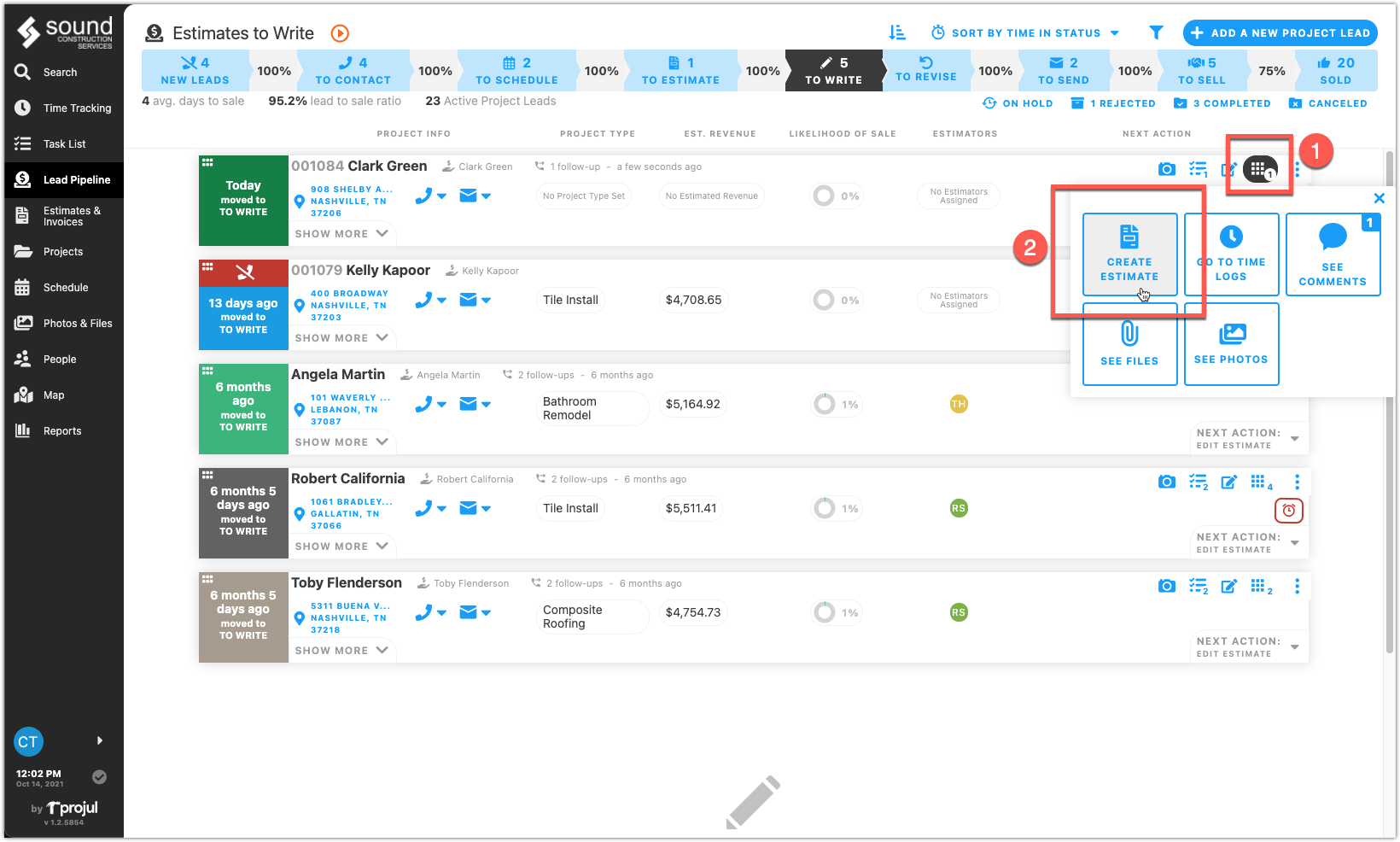Select Go To Time Logs in the popup
The image size is (1400, 842).
click(1231, 254)
